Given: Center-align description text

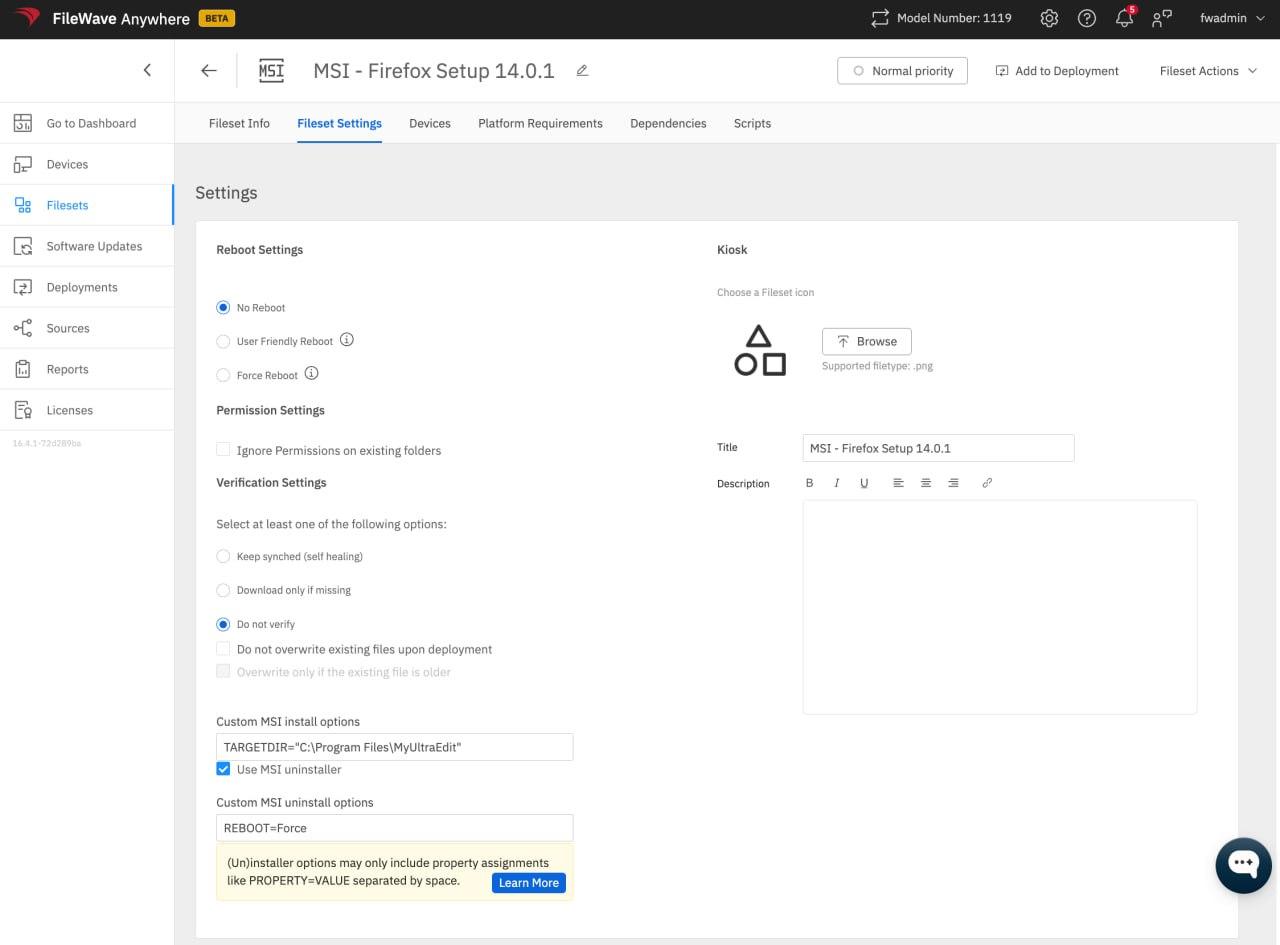Looking at the screenshot, I should coord(926,483).
